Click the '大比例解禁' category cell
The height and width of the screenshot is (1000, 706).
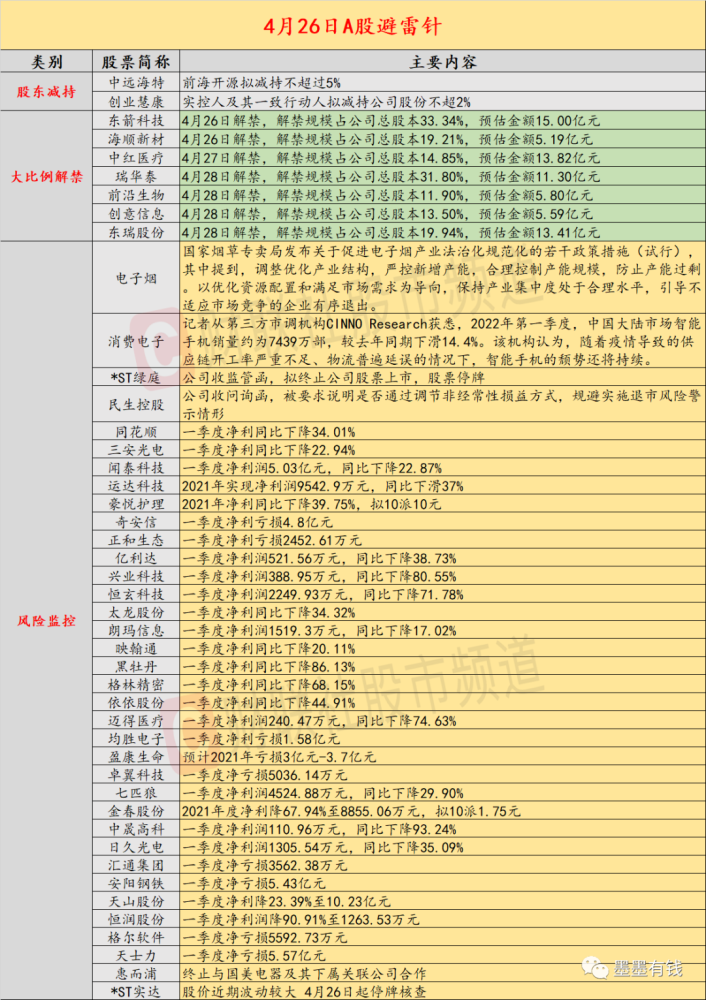[x=47, y=176]
